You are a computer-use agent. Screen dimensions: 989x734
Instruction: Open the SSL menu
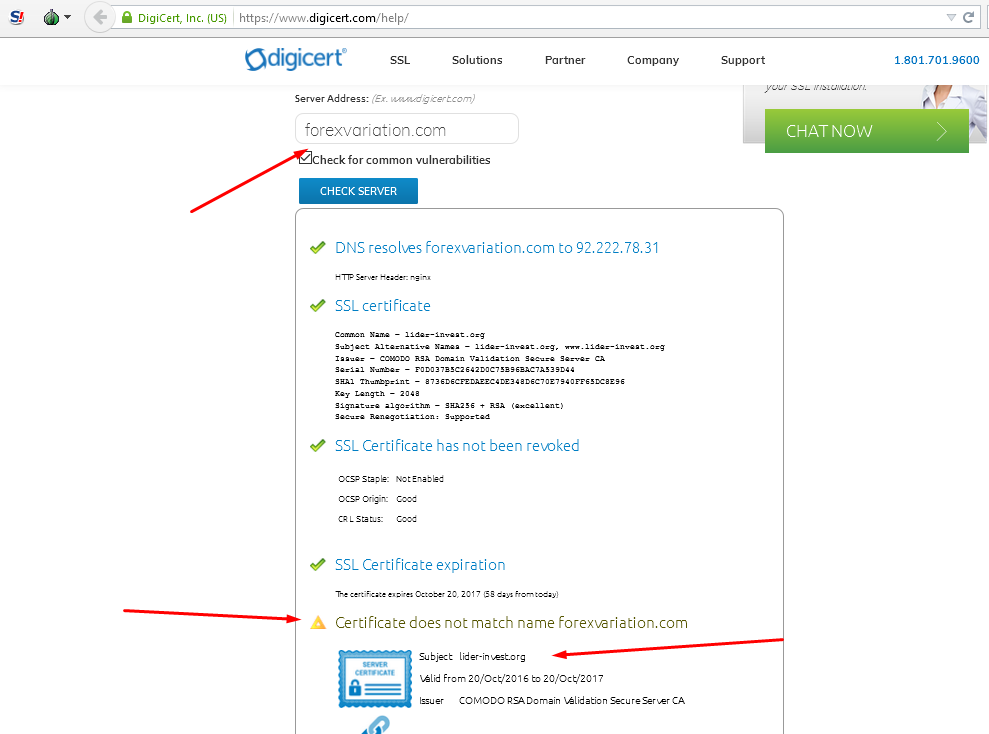(x=400, y=60)
